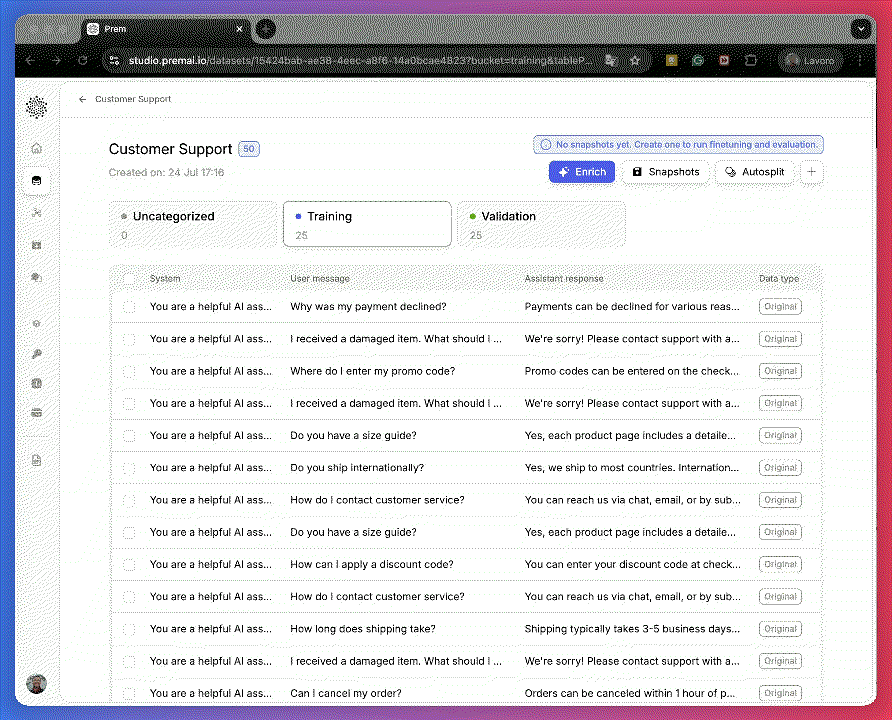
Task: Switch to the Validation bucket tab
Action: pos(542,224)
